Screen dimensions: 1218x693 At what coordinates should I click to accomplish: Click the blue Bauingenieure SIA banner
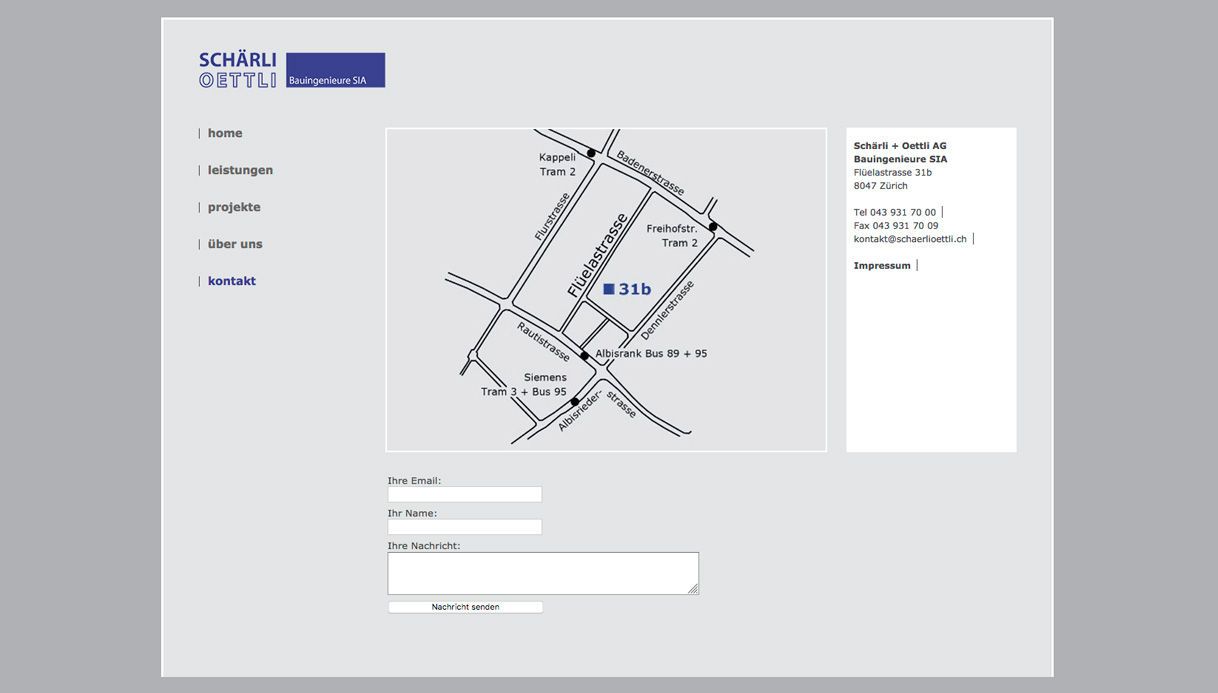coord(335,70)
